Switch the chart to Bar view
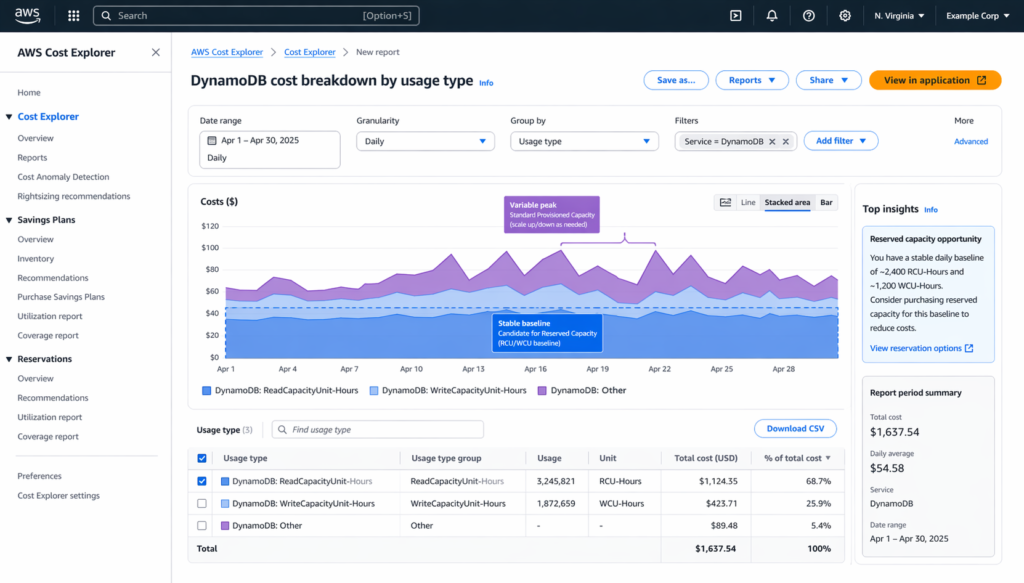 pyautogui.click(x=826, y=202)
